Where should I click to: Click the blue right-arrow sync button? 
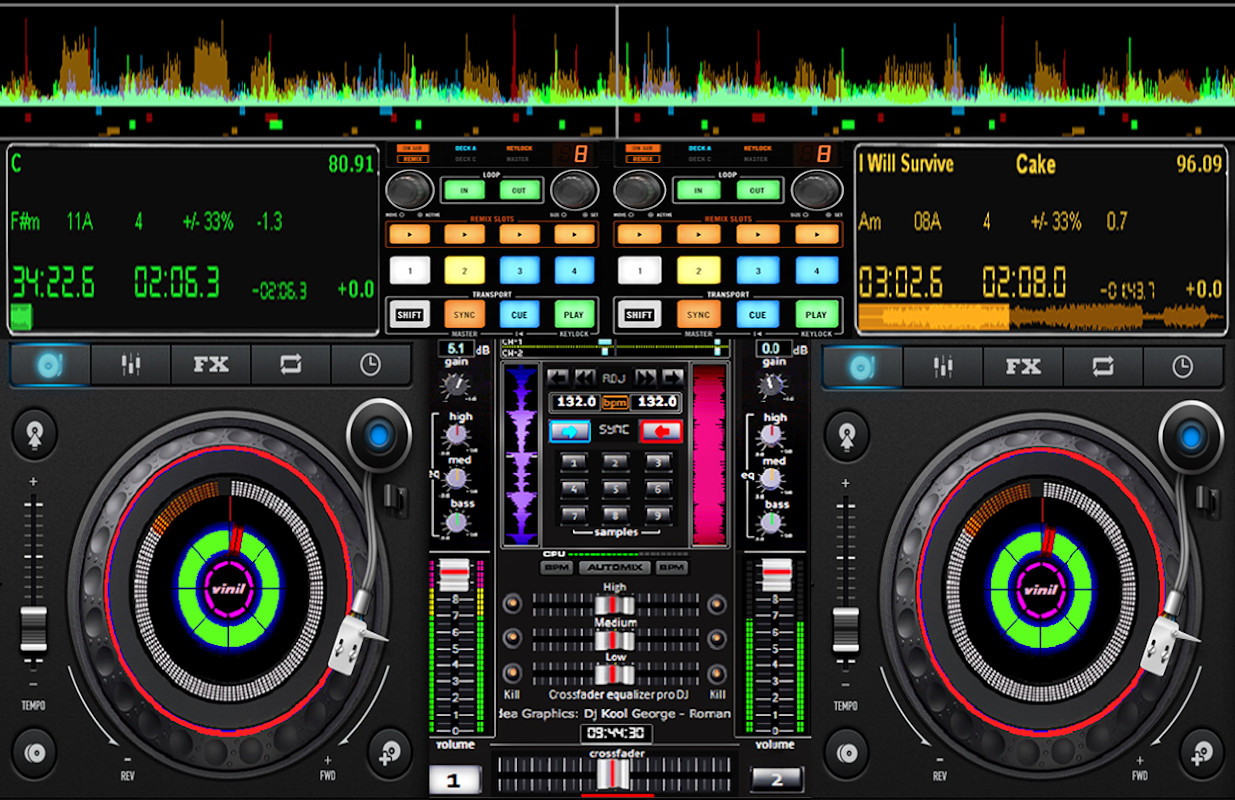coord(570,431)
